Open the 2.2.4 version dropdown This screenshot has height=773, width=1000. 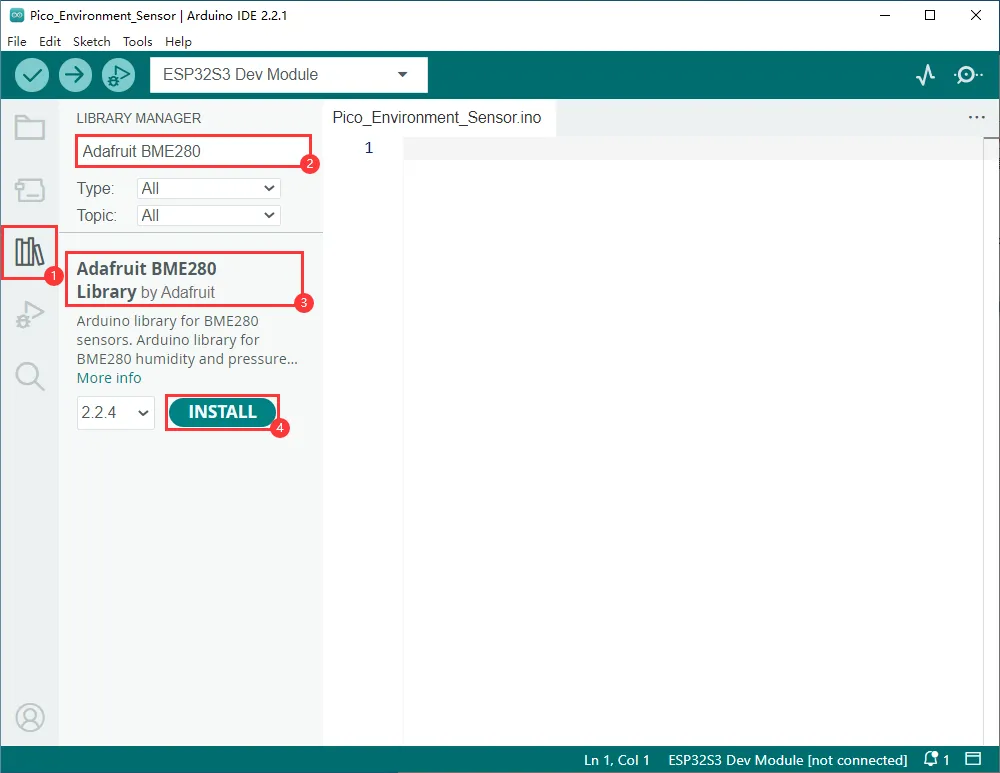[115, 413]
